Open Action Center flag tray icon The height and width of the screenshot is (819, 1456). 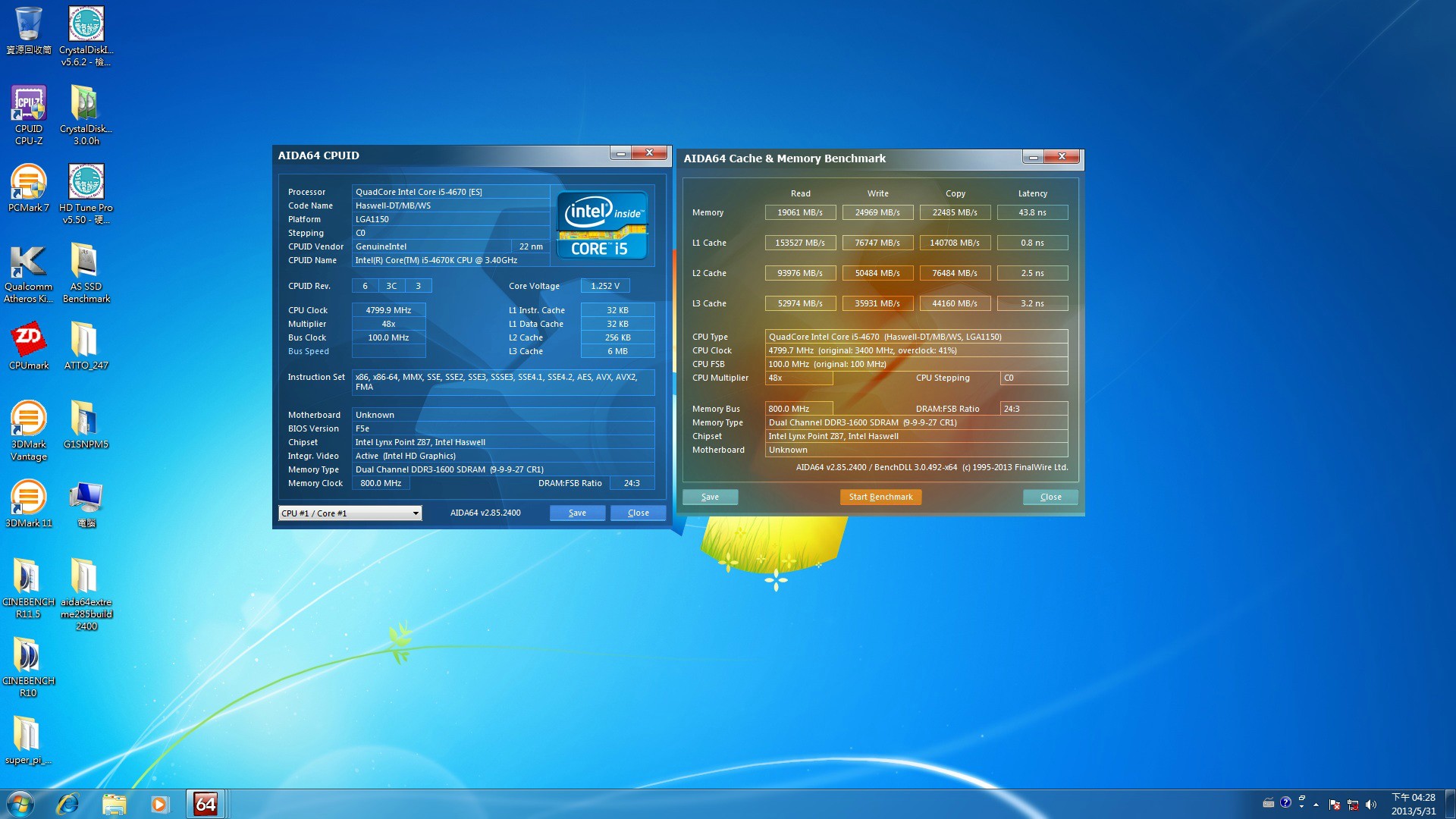coord(1334,805)
